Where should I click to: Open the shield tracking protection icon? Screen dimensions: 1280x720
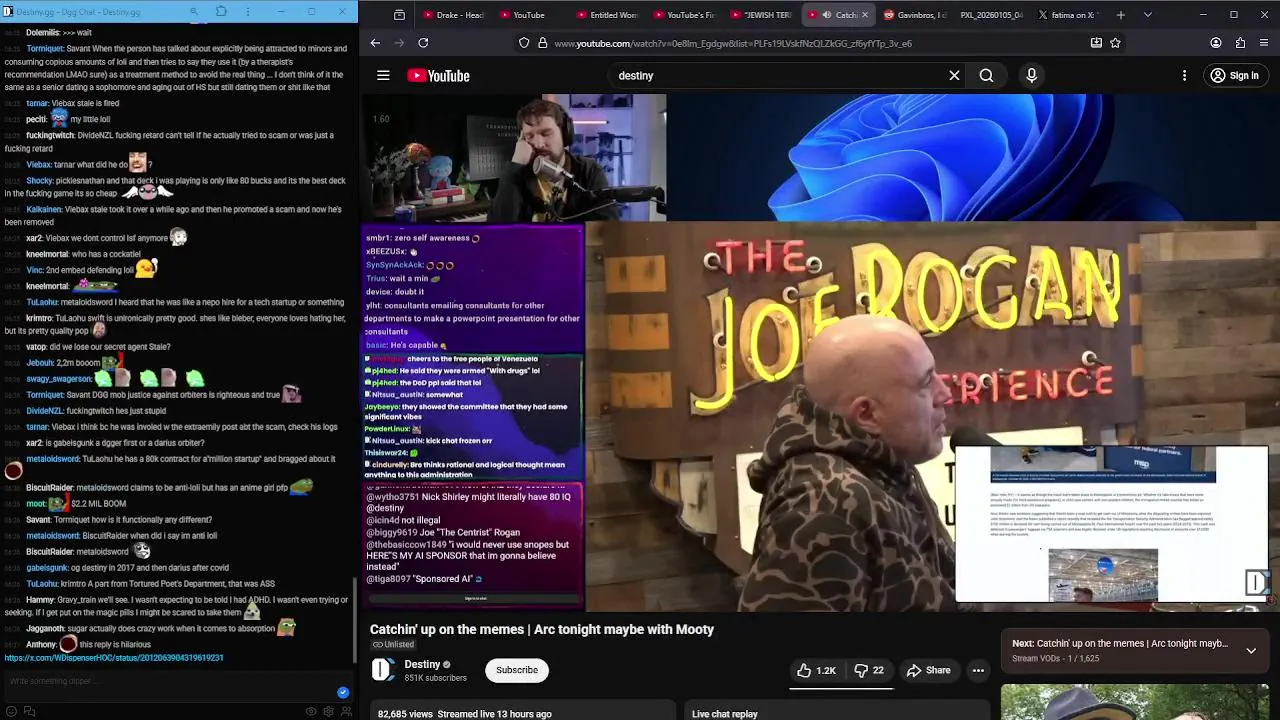524,43
